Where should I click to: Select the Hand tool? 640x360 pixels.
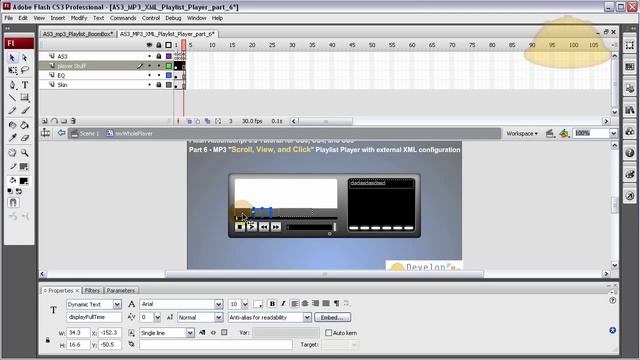(12, 153)
